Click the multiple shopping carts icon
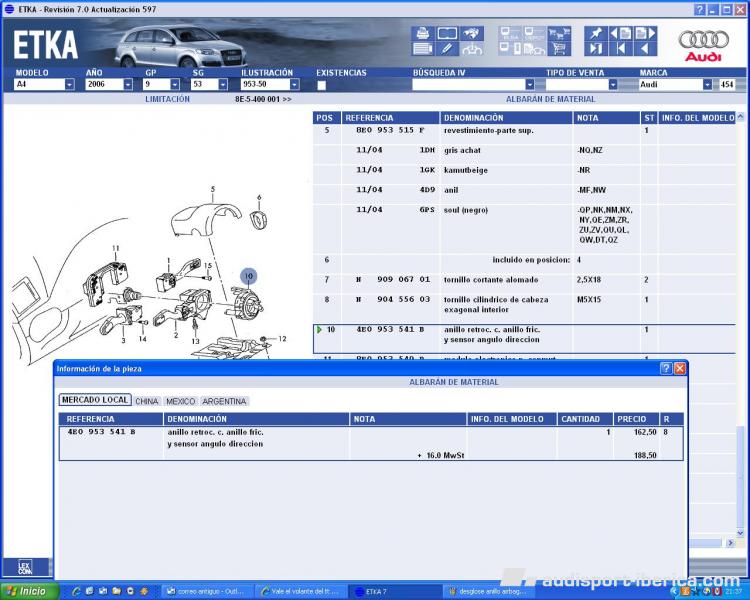Screen dimensions: 750x600 pos(559,33)
